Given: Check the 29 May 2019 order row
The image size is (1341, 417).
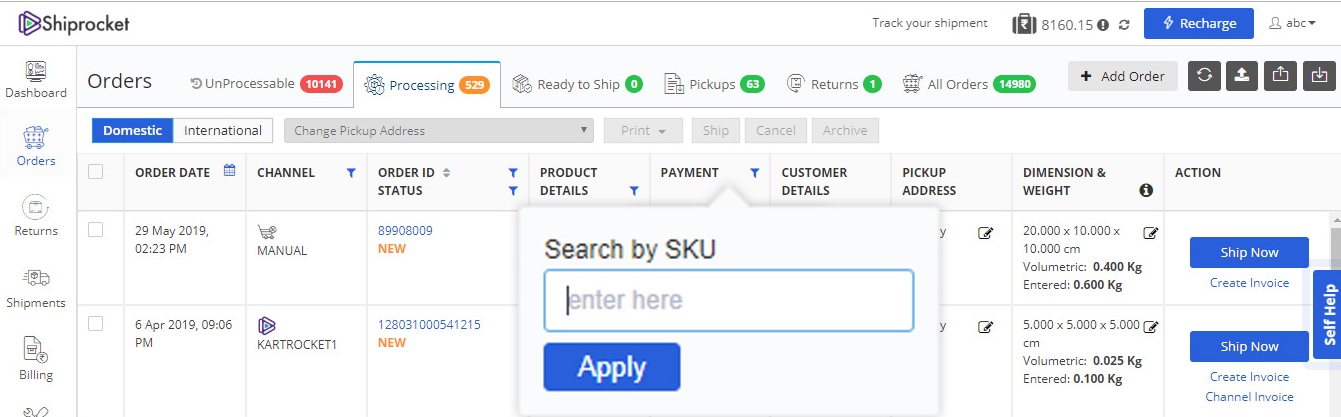Looking at the screenshot, I should pyautogui.click(x=96, y=230).
